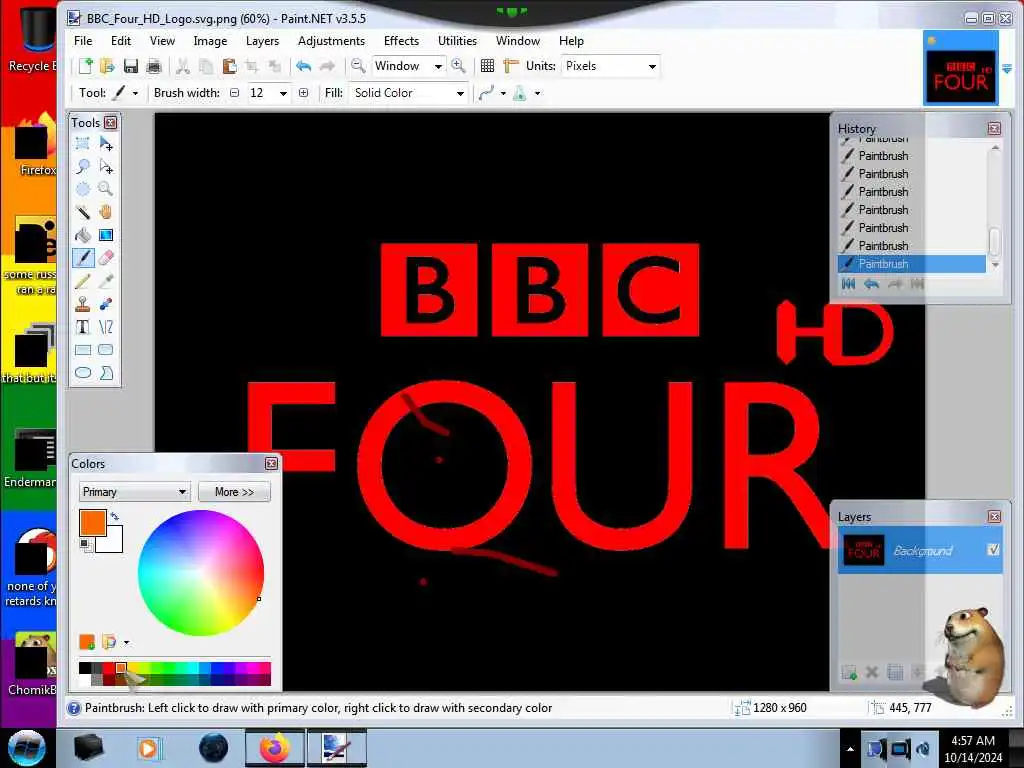The image size is (1024, 768).
Task: Open the Layers menu
Action: pos(263,40)
